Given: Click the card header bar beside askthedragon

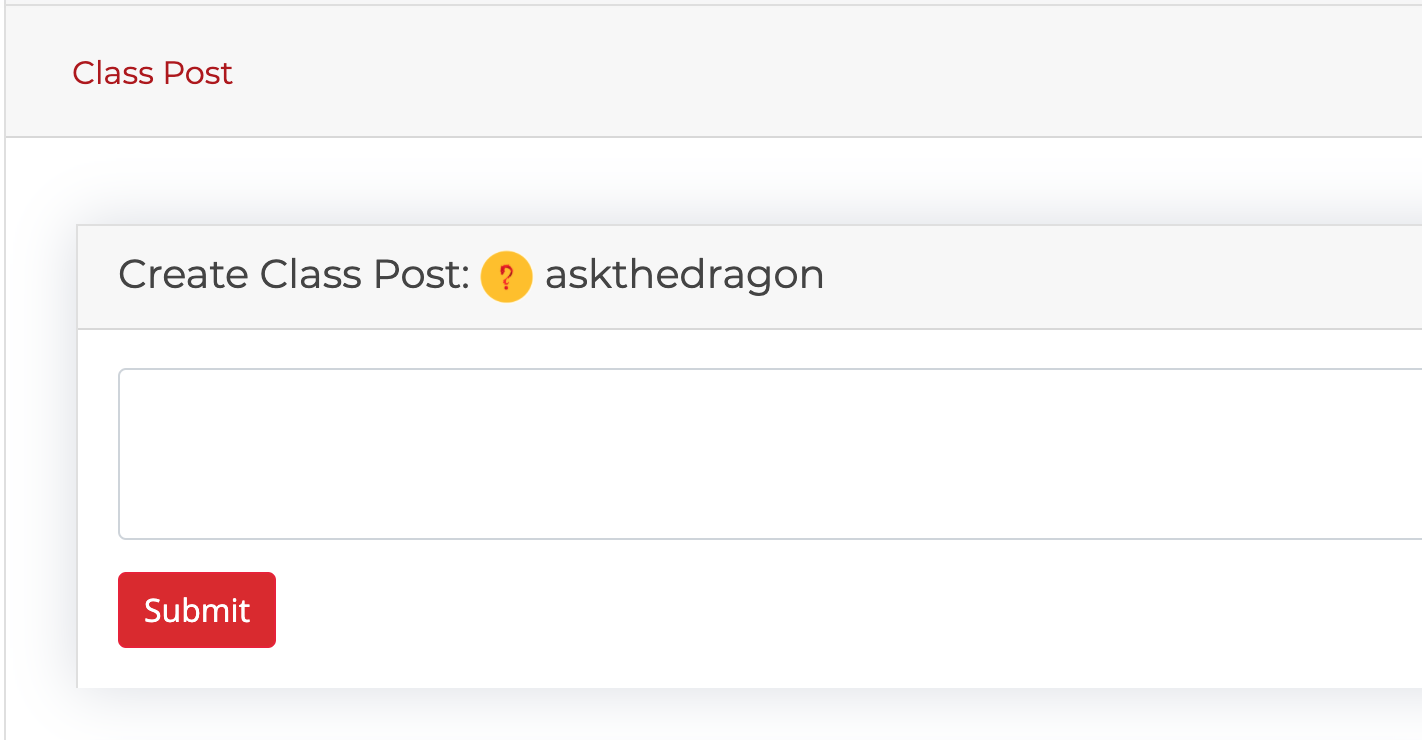Looking at the screenshot, I should coord(1100,277).
